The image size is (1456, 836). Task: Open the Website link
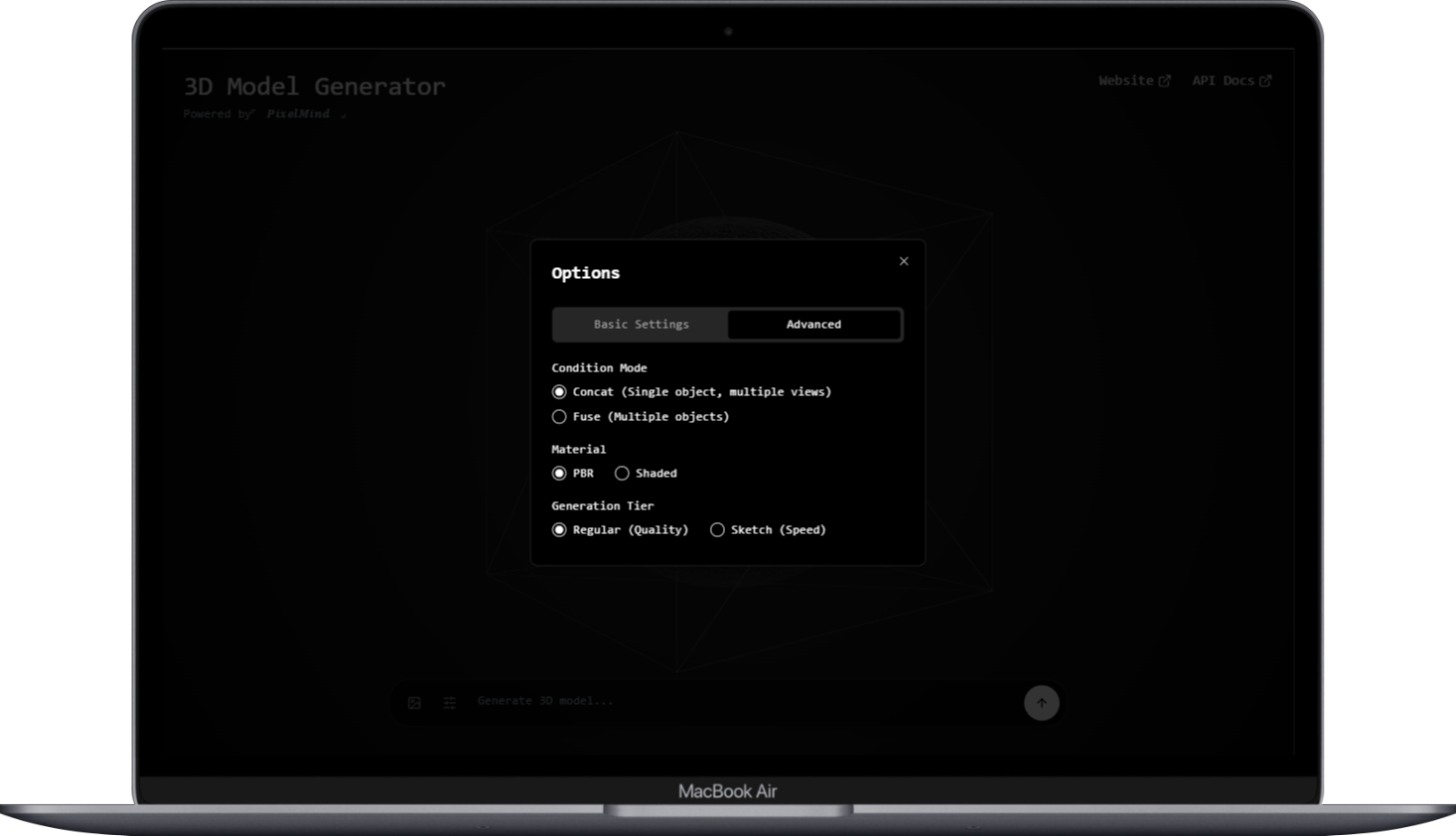click(x=1125, y=80)
